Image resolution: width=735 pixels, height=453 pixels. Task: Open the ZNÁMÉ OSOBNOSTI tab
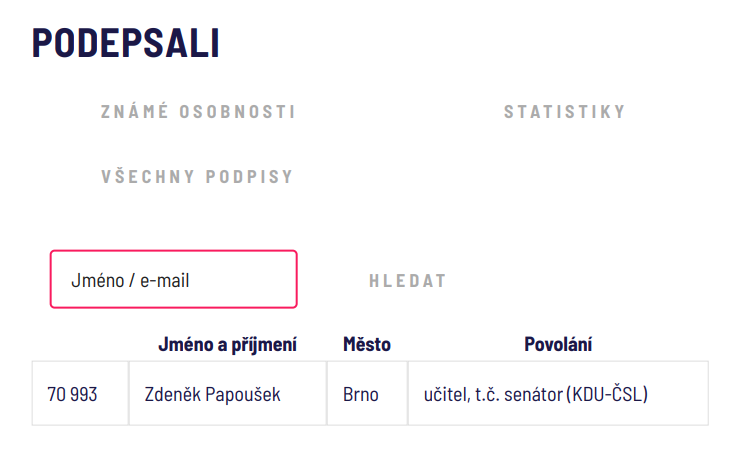point(198,112)
